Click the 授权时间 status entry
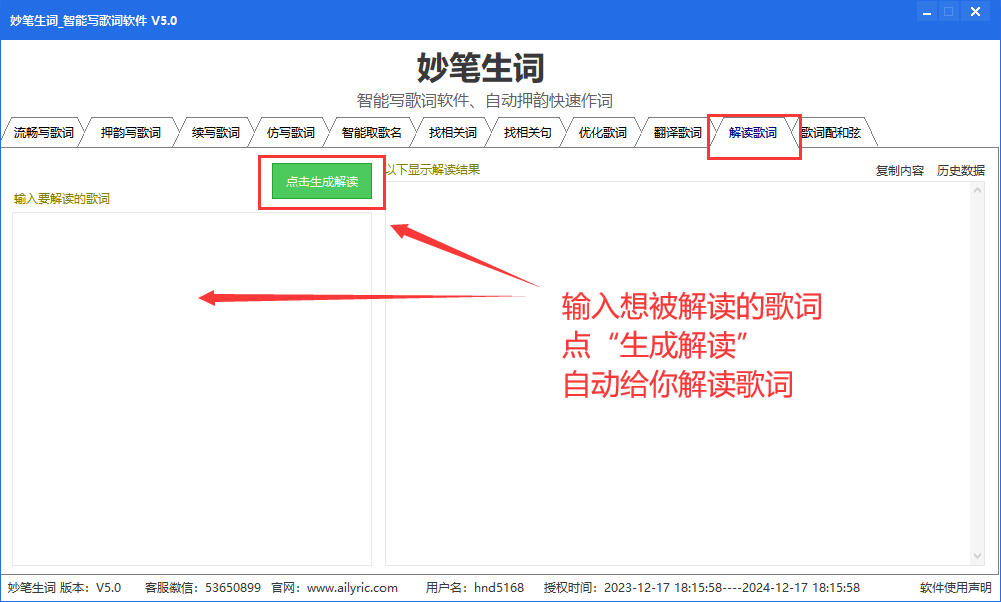1001x602 pixels. 702,588
